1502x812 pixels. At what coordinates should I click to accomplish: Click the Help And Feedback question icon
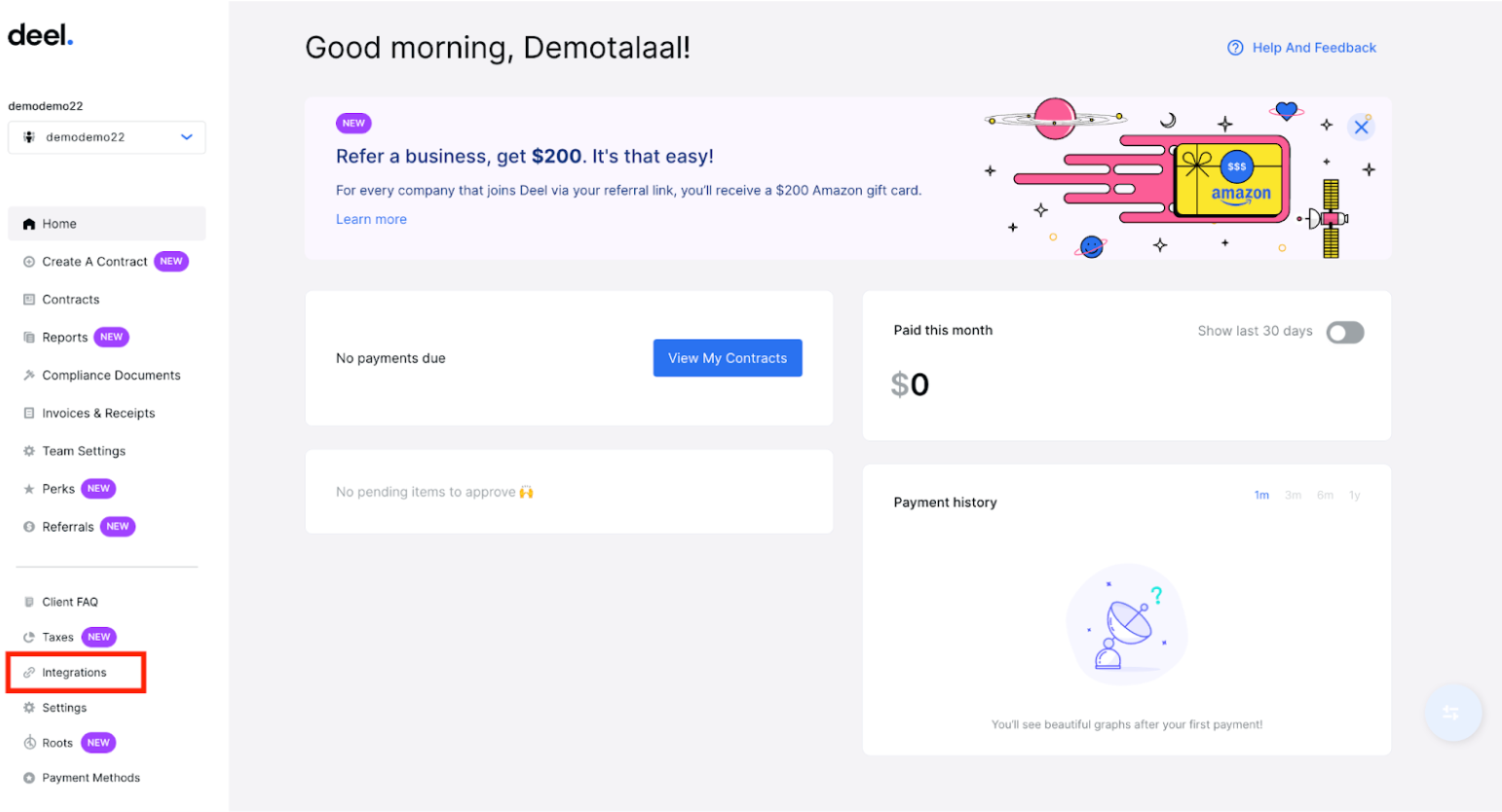pyautogui.click(x=1235, y=48)
